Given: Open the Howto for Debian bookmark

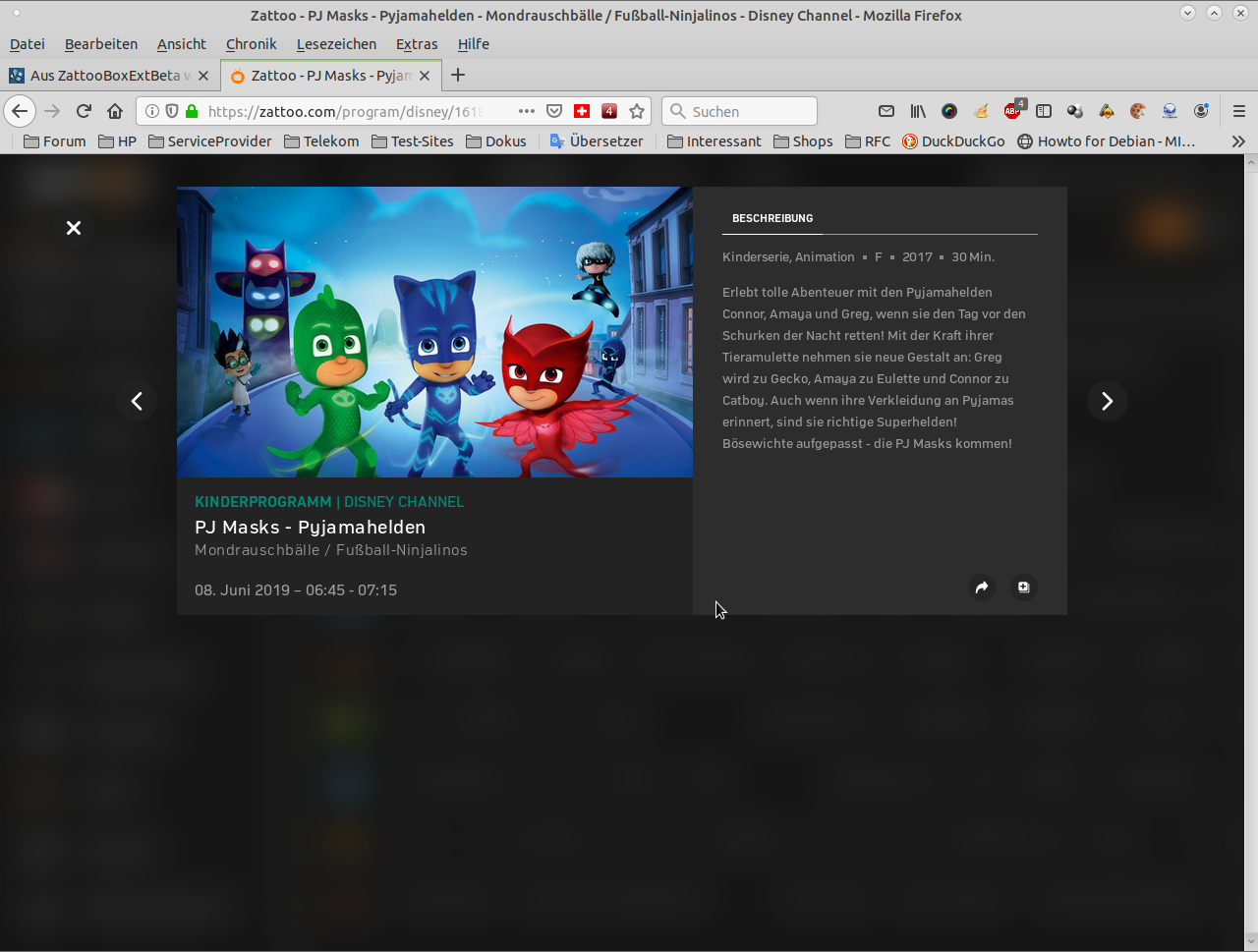Looking at the screenshot, I should 1107,141.
